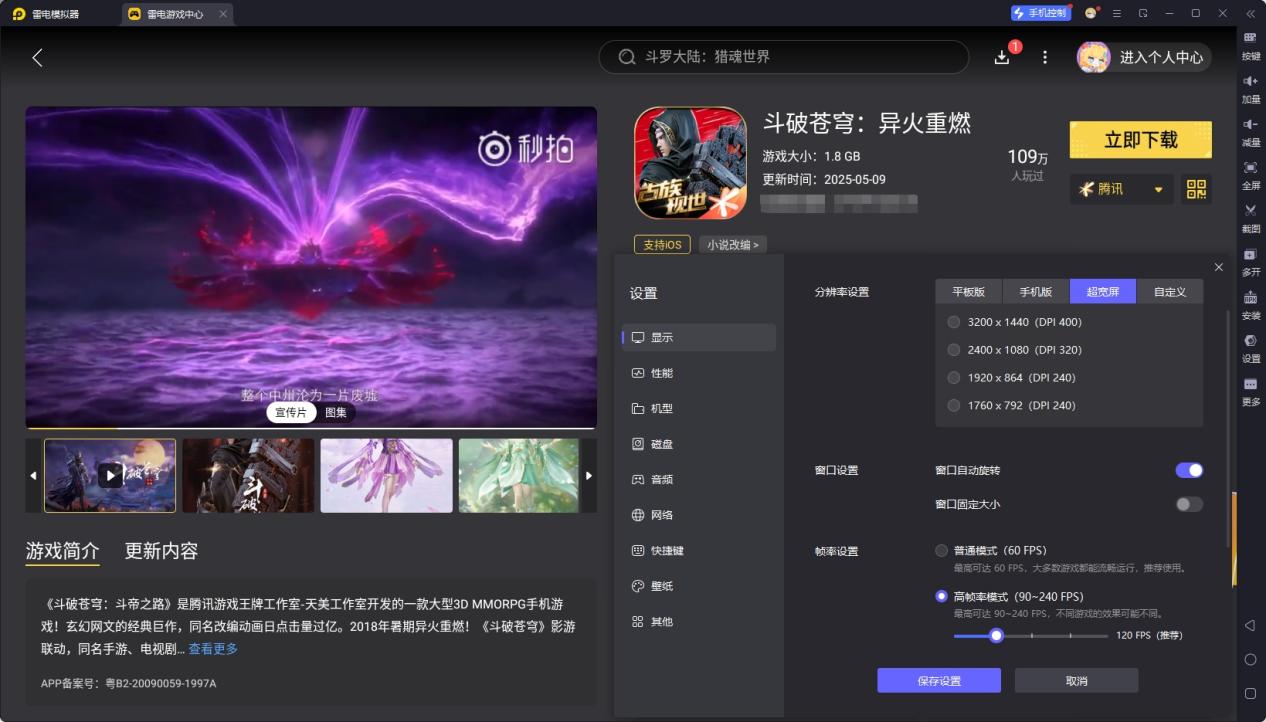This screenshot has width=1266, height=722.
Task: Click the Android home circle button
Action: [1250, 660]
